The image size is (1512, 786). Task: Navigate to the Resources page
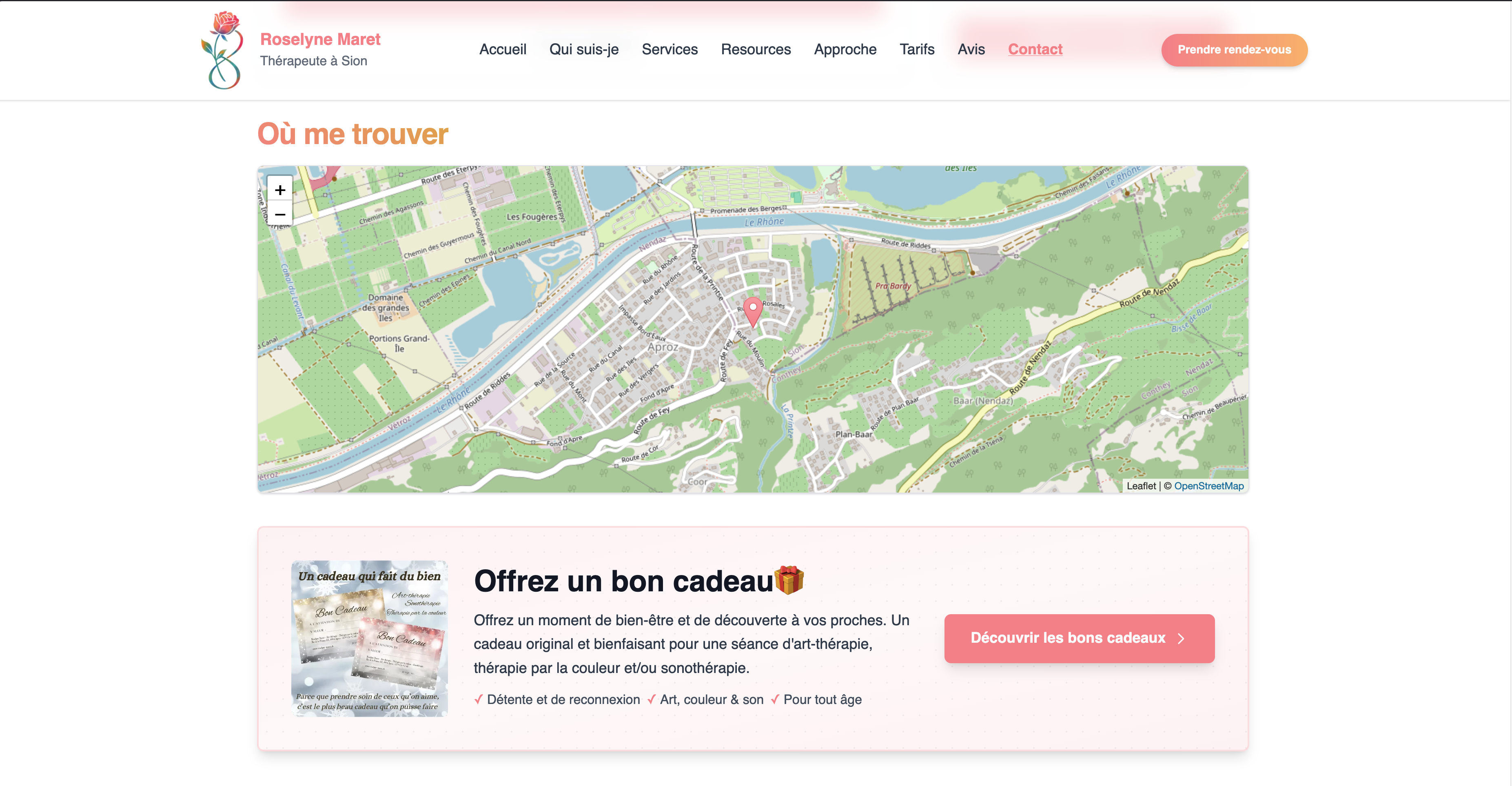point(756,49)
